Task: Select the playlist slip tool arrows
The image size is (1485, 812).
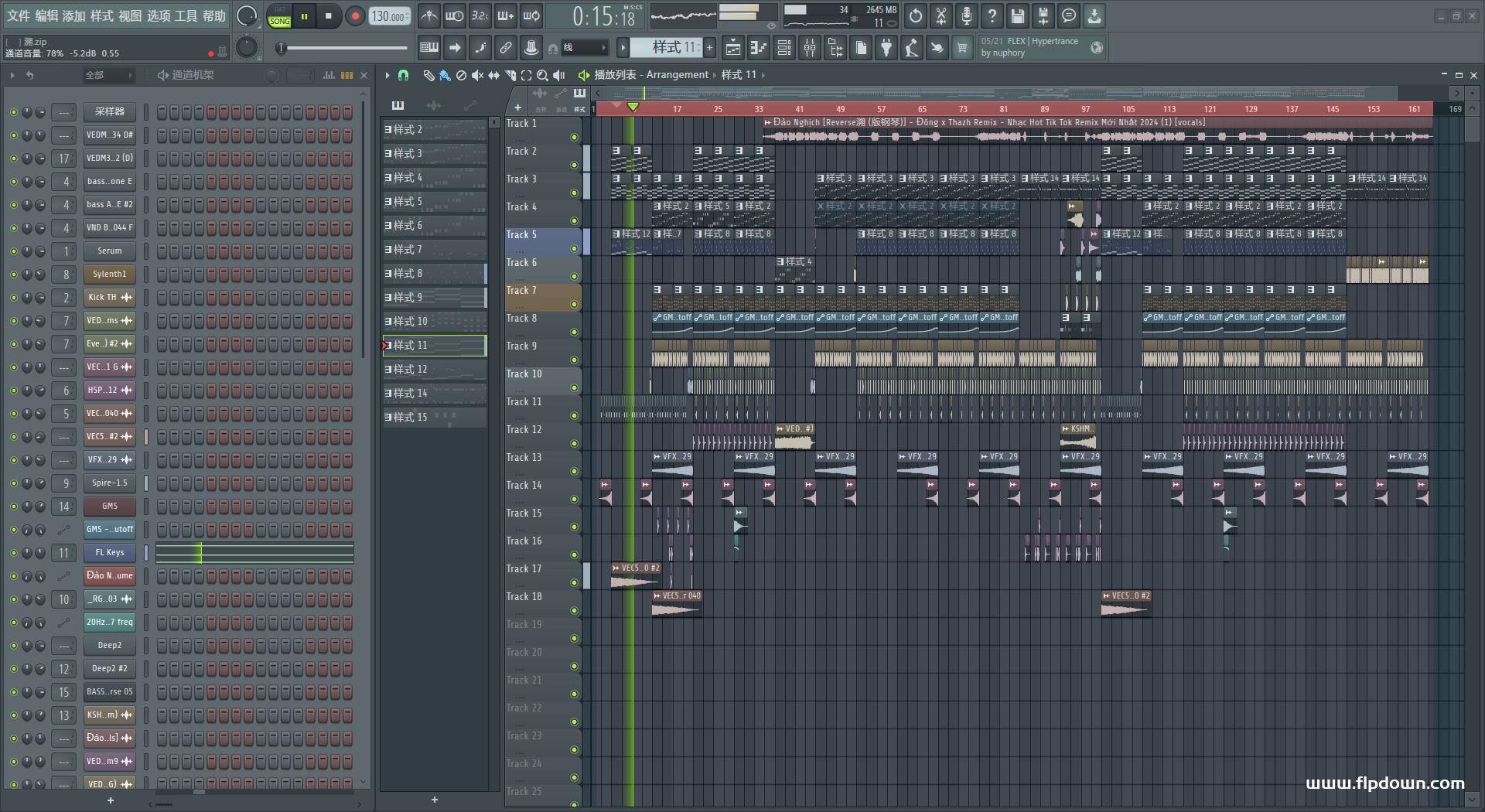Action: pyautogui.click(x=493, y=75)
